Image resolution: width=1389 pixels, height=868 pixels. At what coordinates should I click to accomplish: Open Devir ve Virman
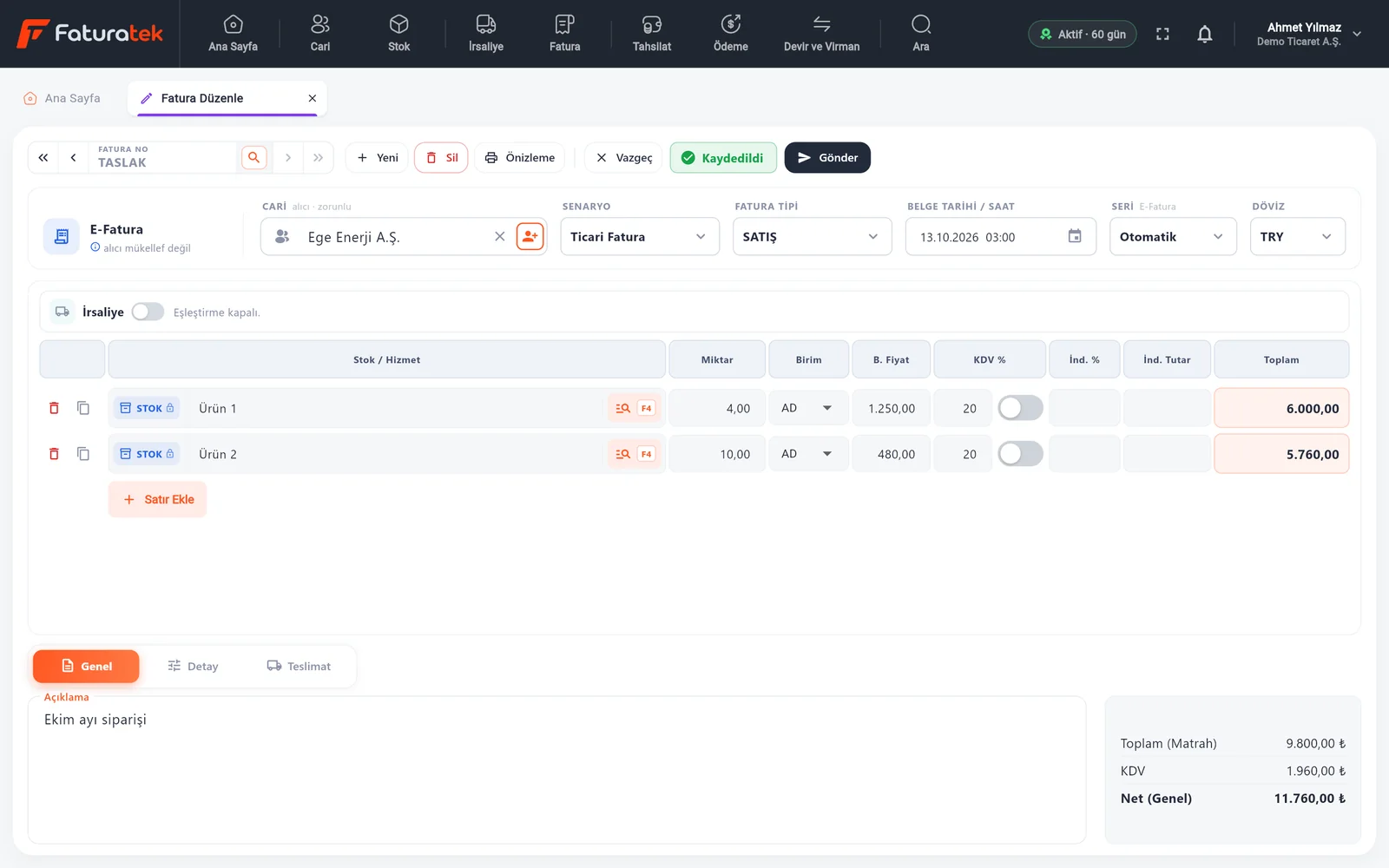click(821, 34)
